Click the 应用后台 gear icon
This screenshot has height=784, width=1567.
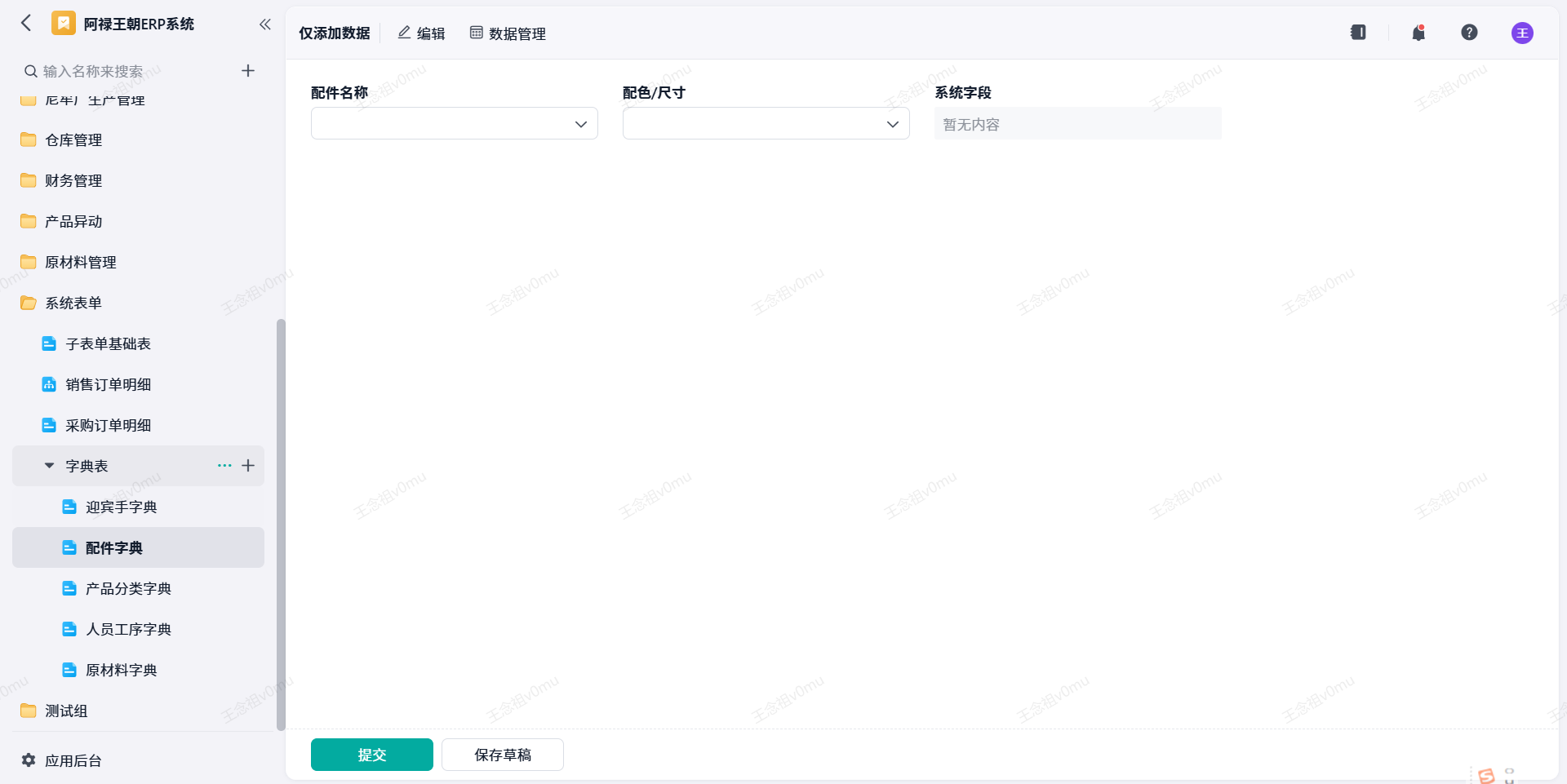[x=29, y=760]
